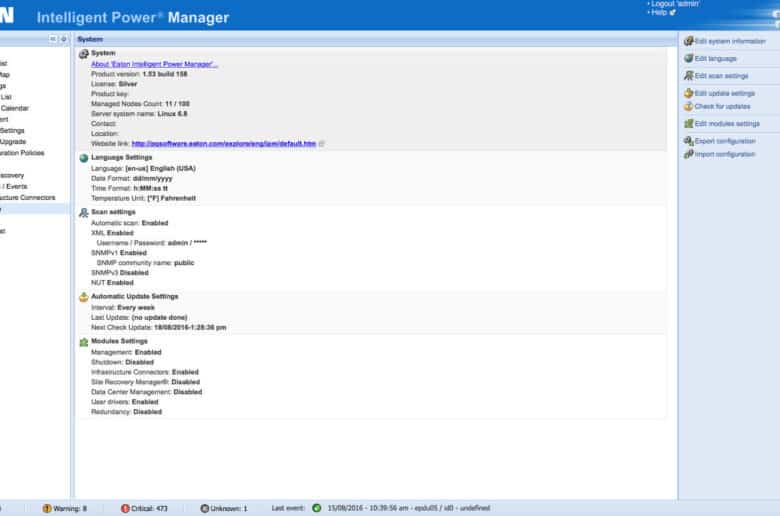780x516 pixels.
Task: Select the Events item in the sidebar
Action: tap(14, 186)
